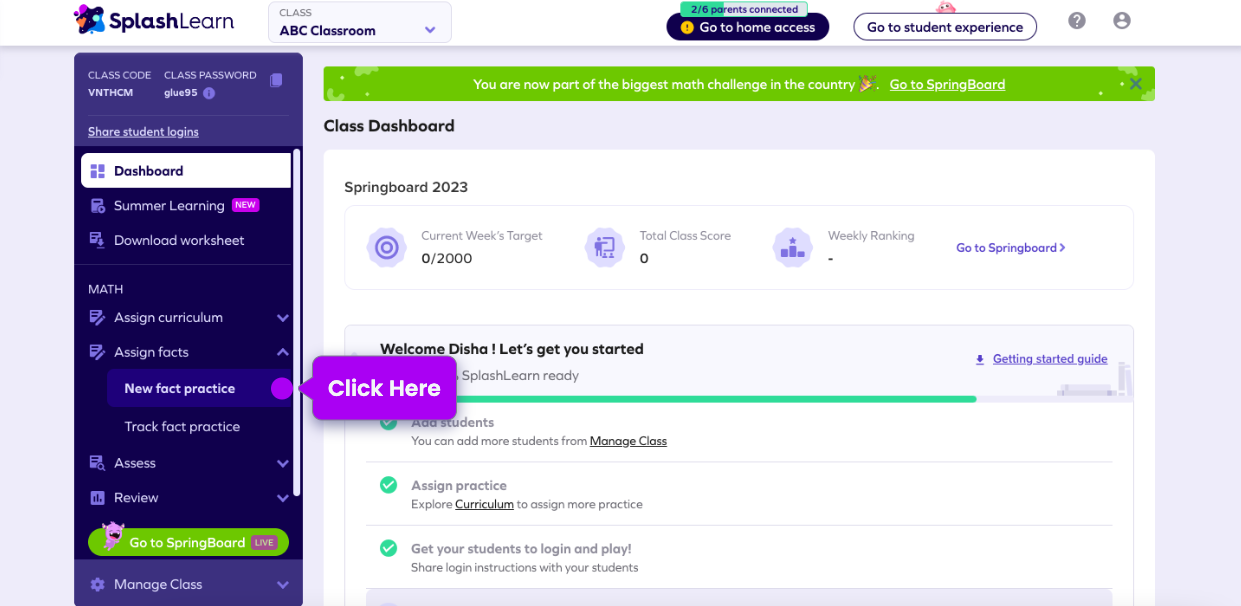Click the Manage Class gear icon

click(98, 584)
